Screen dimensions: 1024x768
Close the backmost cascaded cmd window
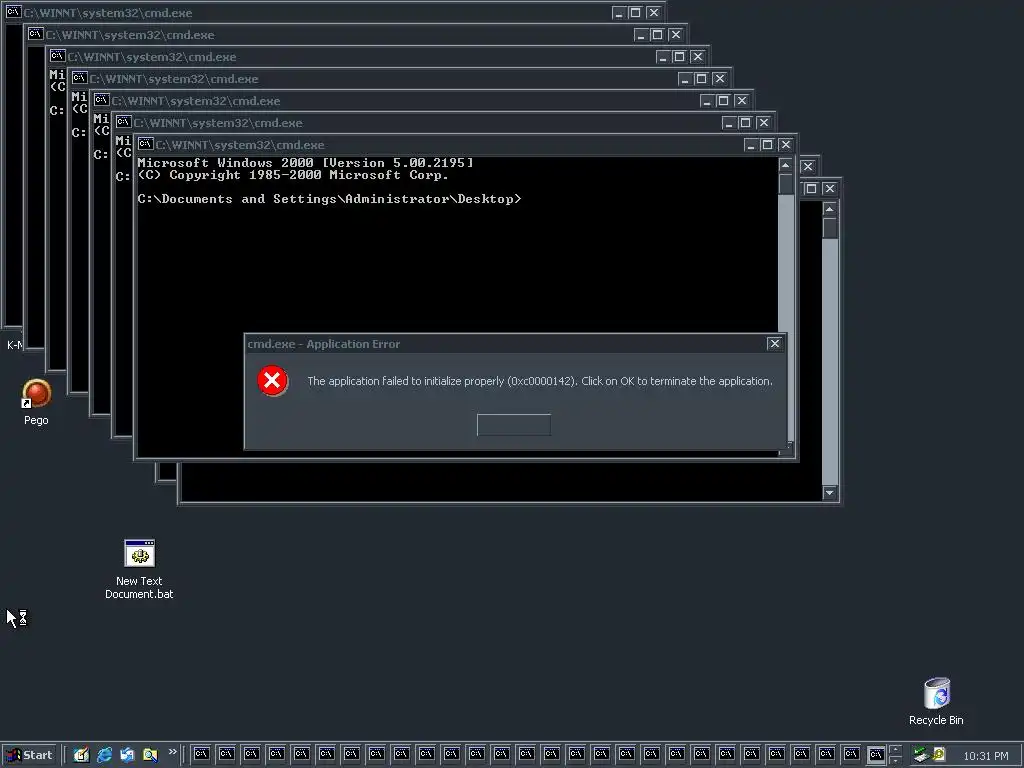coord(654,12)
